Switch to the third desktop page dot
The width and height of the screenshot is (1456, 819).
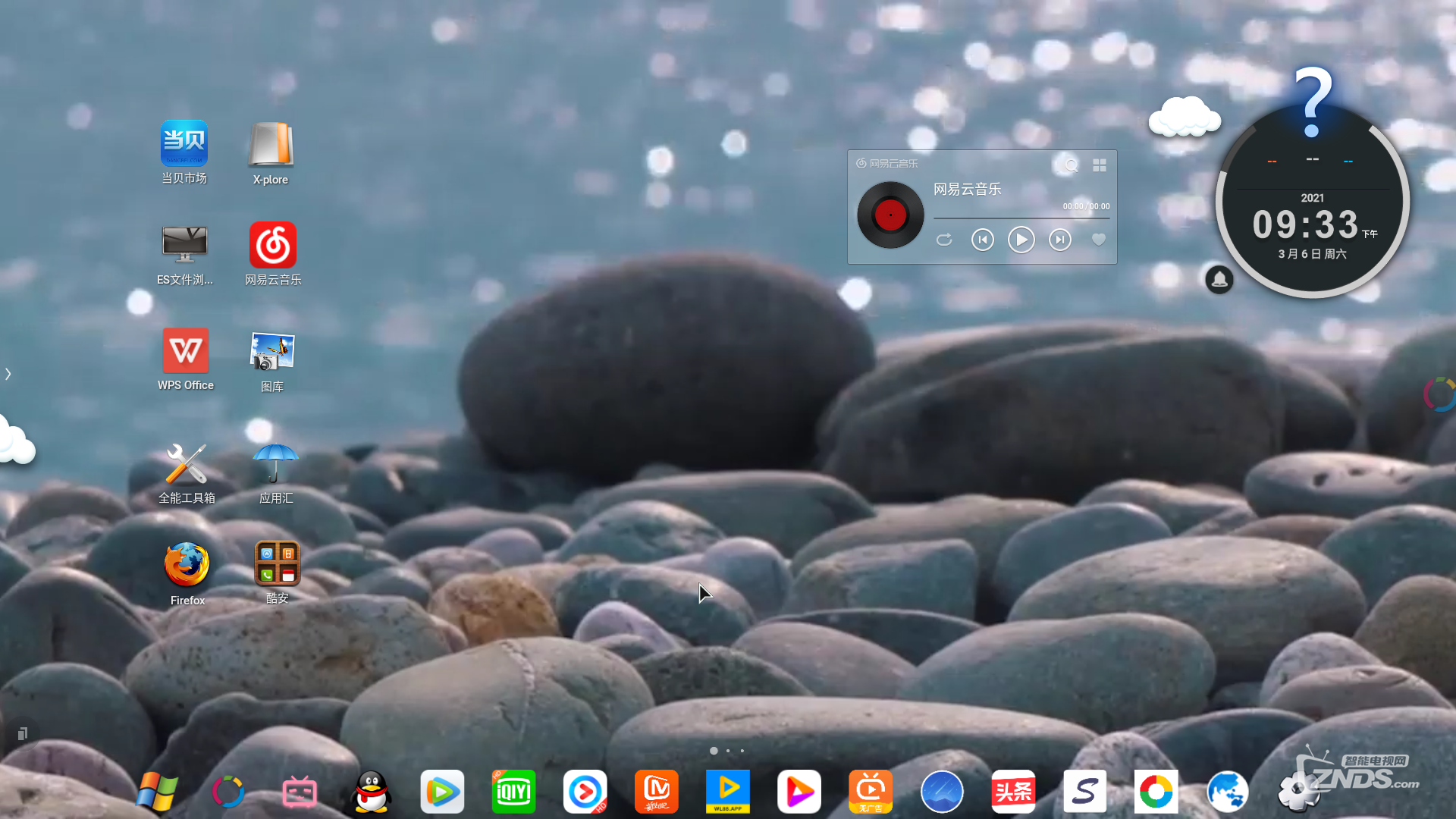742,751
